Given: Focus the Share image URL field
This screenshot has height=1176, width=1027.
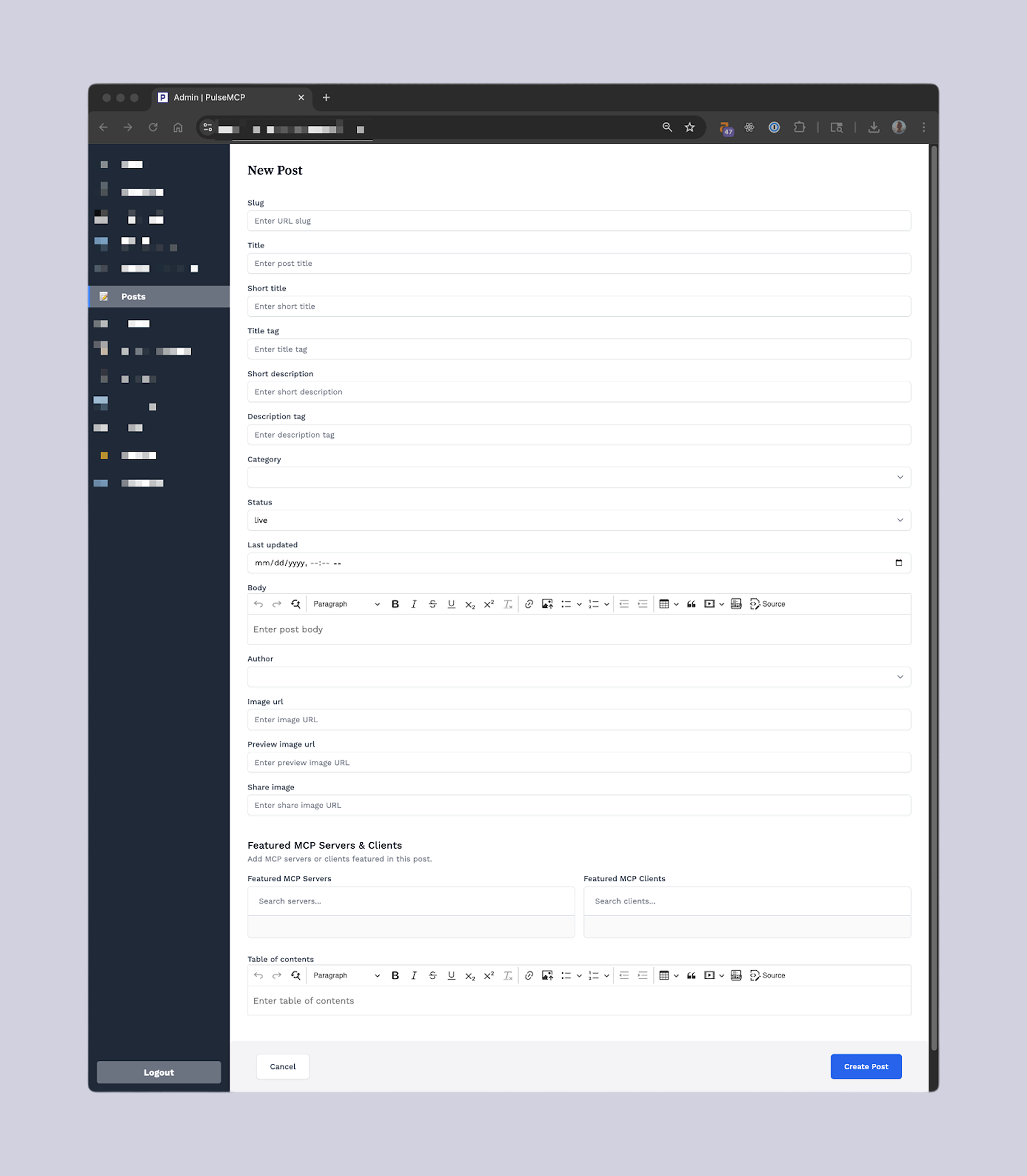Looking at the screenshot, I should click(x=579, y=805).
